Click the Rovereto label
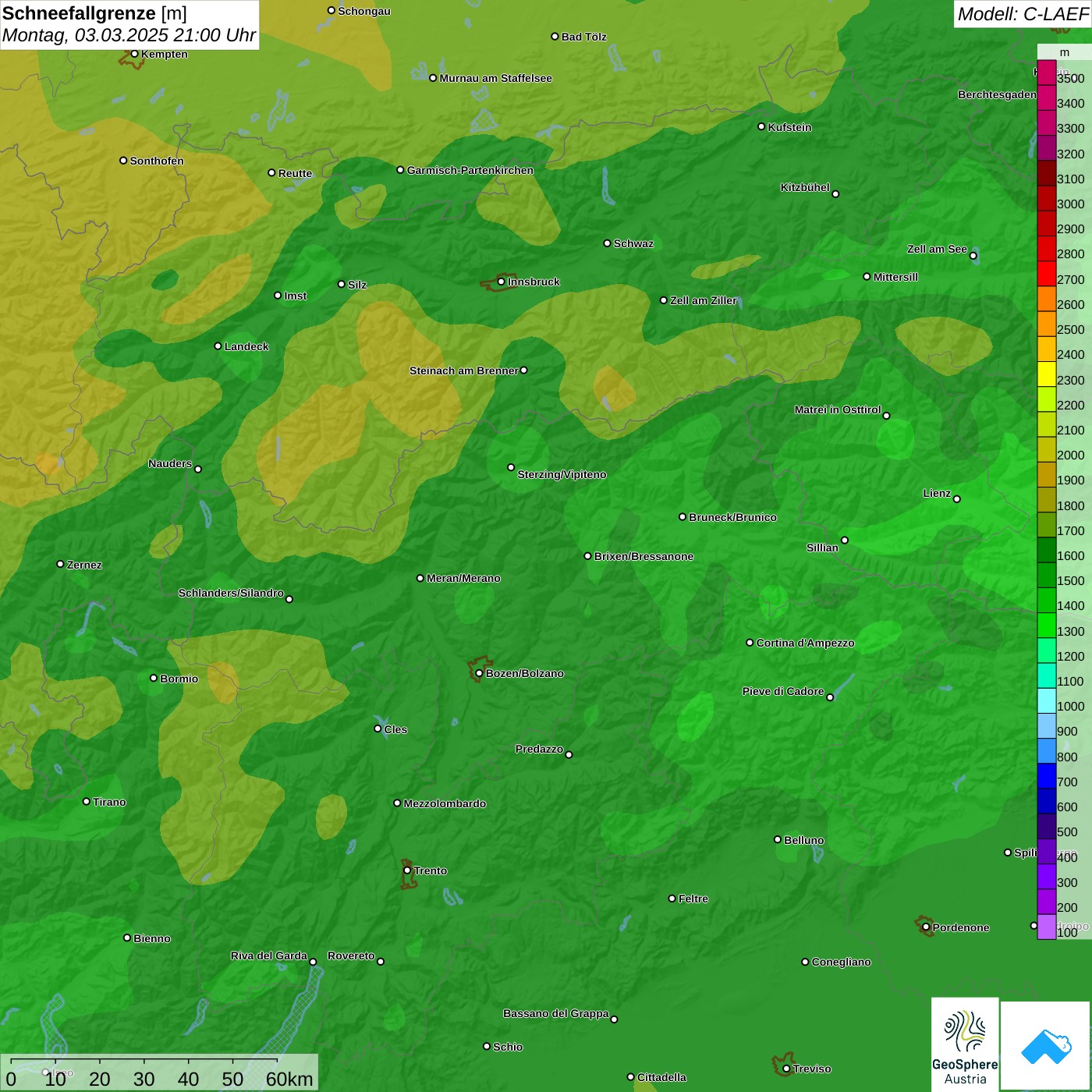This screenshot has width=1092, height=1092. click(351, 955)
